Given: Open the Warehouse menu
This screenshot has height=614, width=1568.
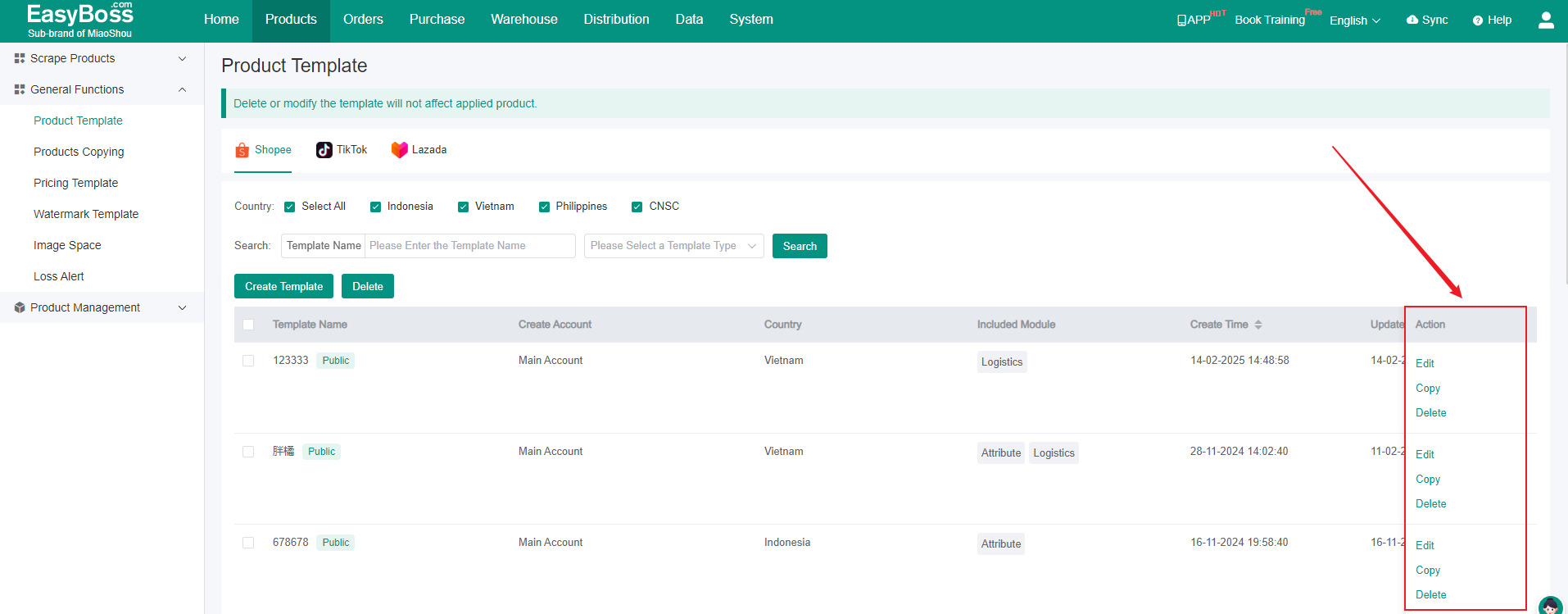Looking at the screenshot, I should click(524, 20).
